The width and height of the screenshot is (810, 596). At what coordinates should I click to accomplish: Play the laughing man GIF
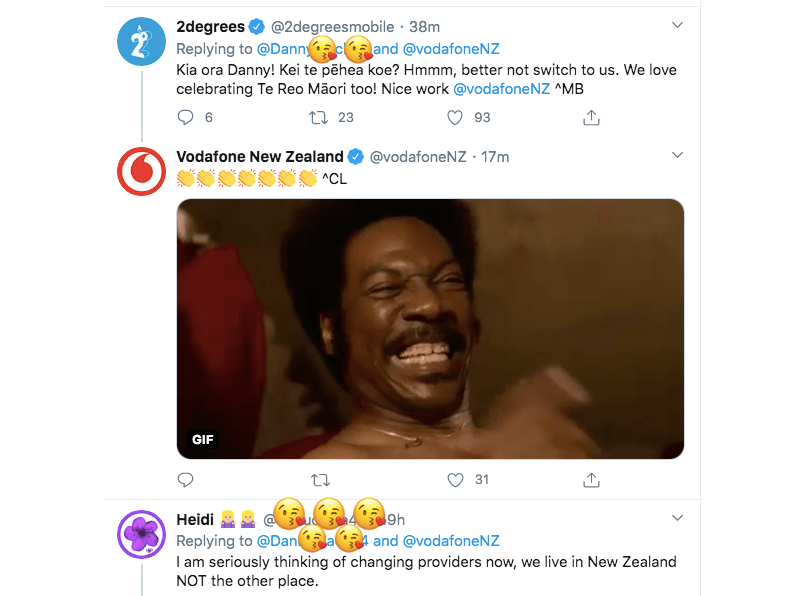[430, 329]
